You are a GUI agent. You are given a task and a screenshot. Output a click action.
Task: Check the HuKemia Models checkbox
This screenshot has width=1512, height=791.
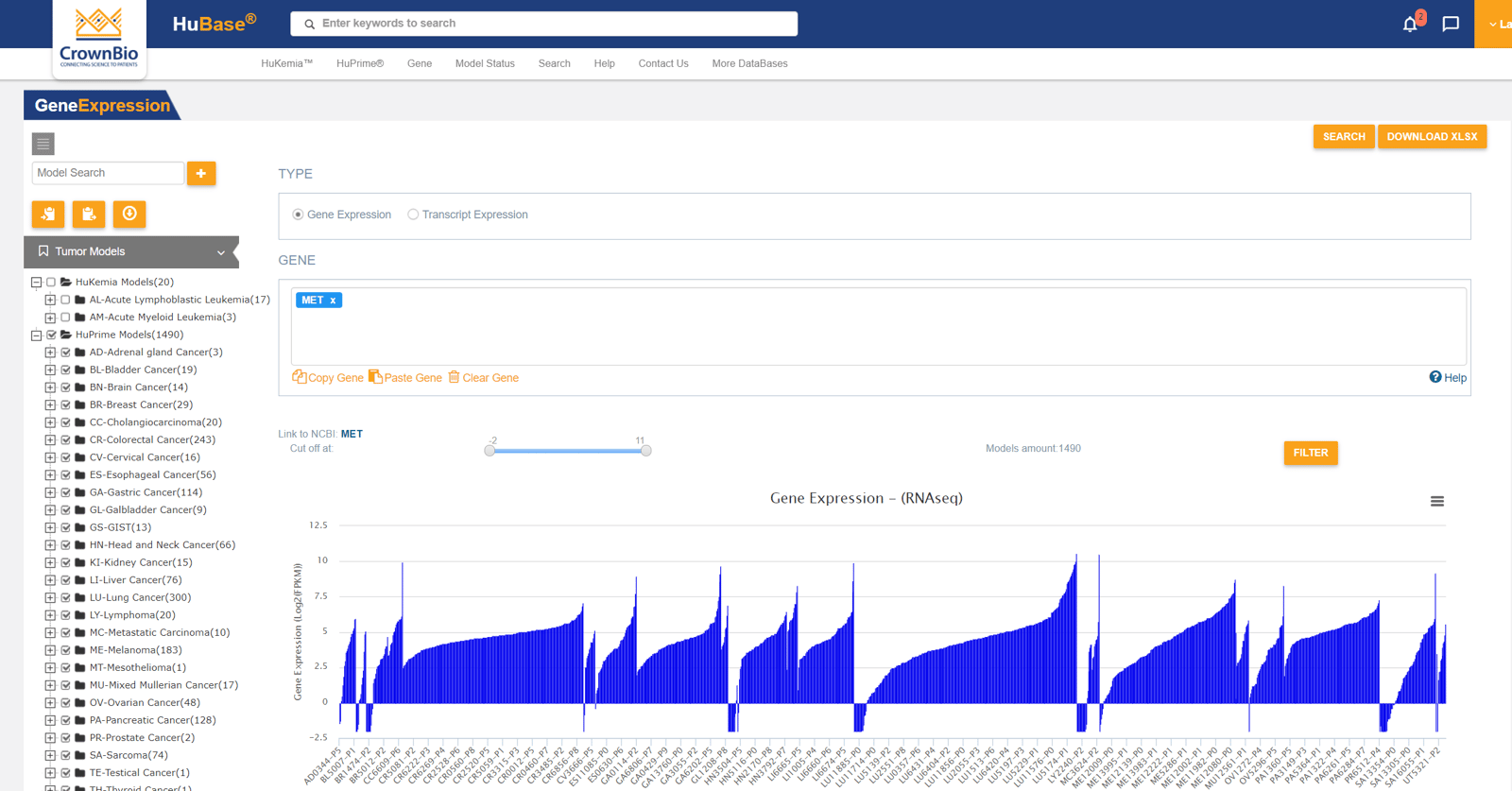[x=51, y=283]
